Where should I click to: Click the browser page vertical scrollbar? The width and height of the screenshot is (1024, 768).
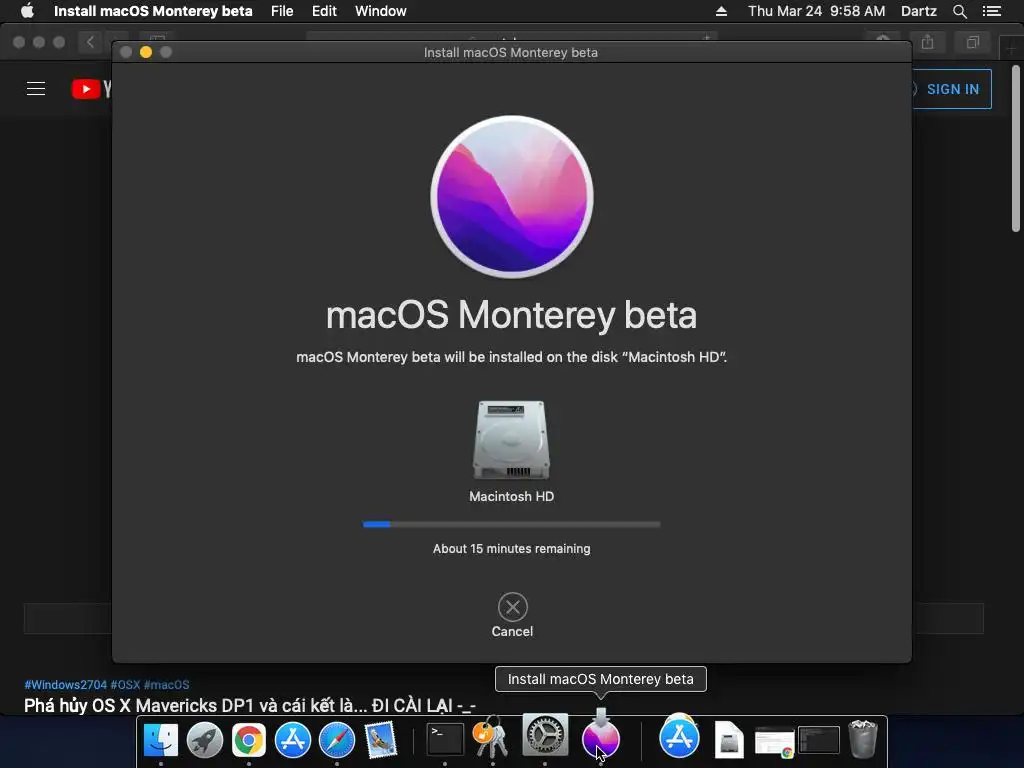(x=1016, y=148)
